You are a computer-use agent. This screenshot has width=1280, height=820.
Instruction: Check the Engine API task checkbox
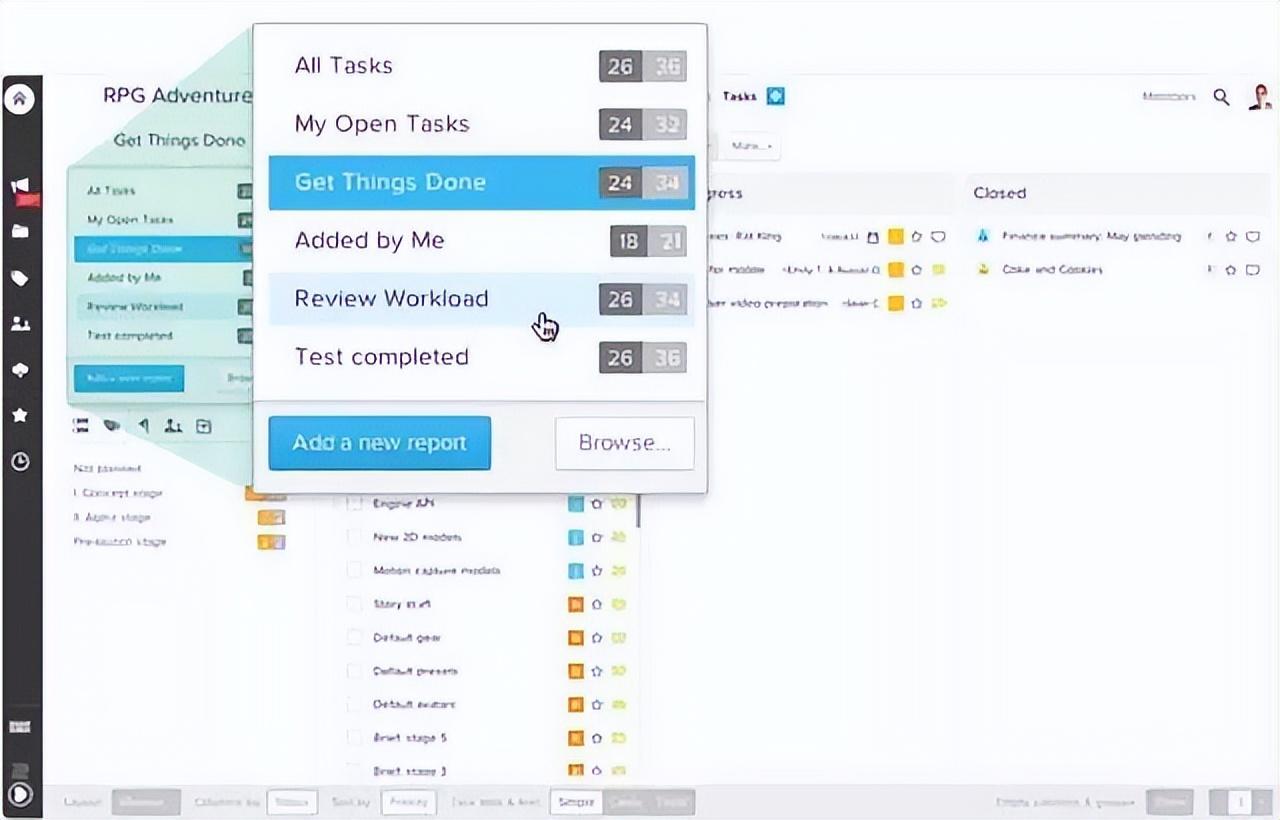(354, 504)
